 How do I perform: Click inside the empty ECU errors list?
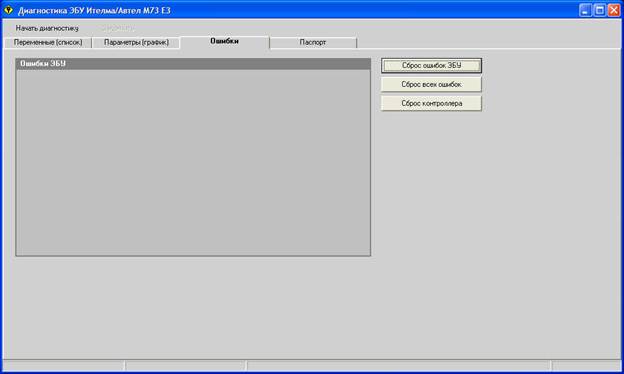click(193, 162)
